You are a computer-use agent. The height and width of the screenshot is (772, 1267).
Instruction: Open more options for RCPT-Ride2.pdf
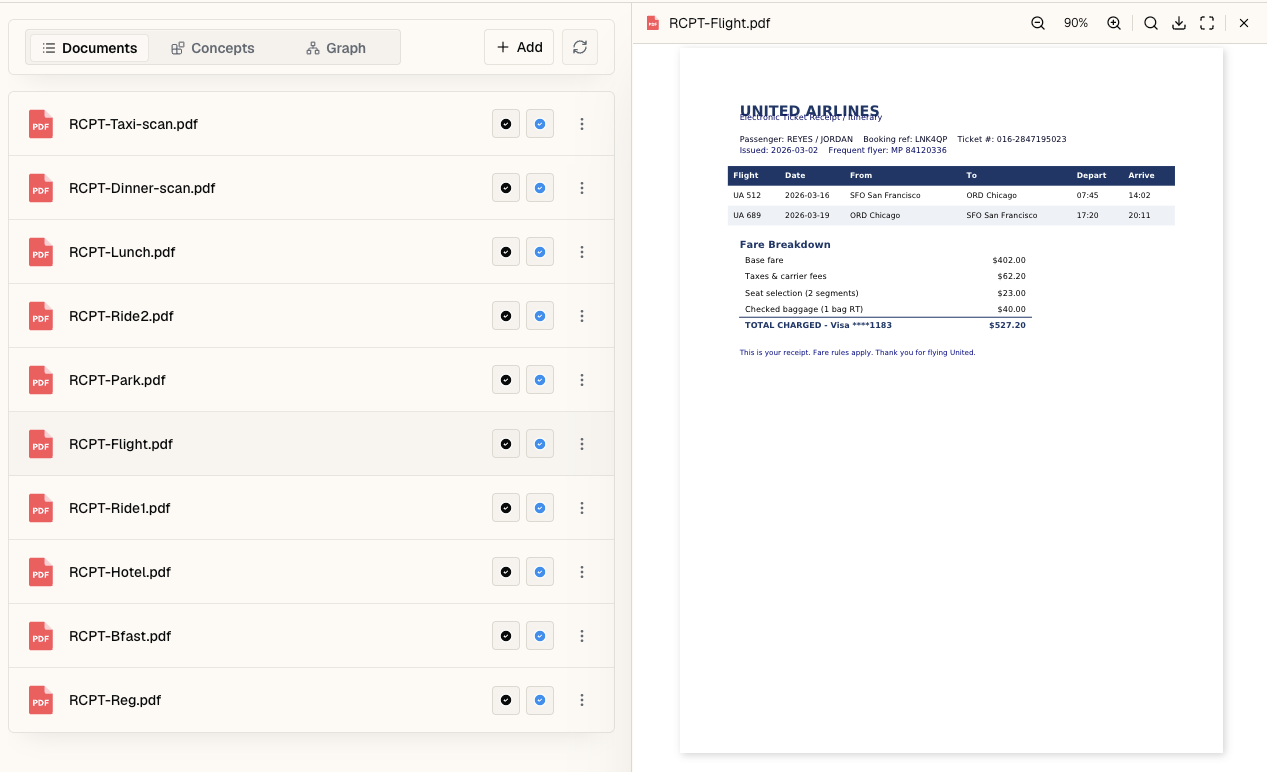(582, 316)
